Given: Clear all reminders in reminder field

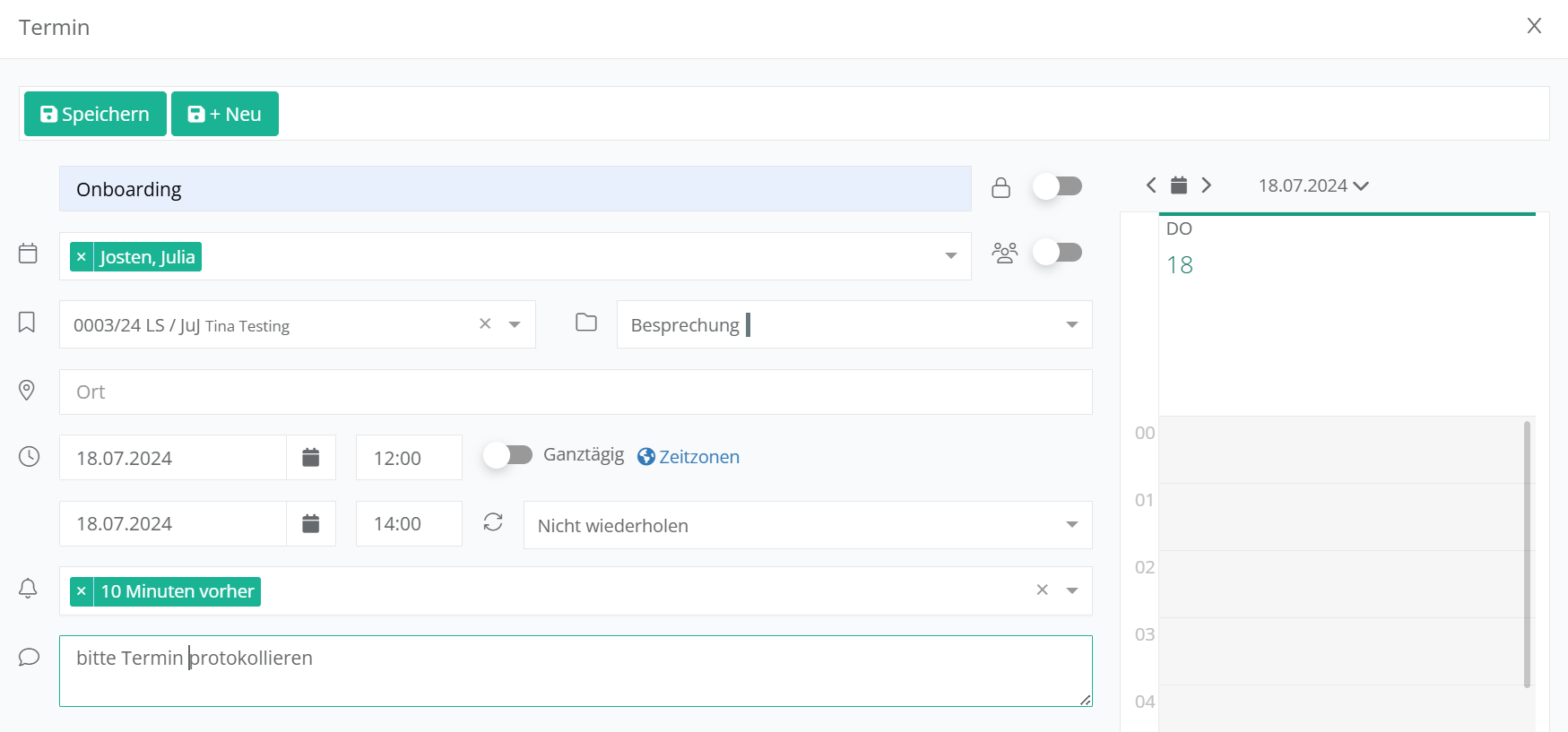Looking at the screenshot, I should point(1042,590).
